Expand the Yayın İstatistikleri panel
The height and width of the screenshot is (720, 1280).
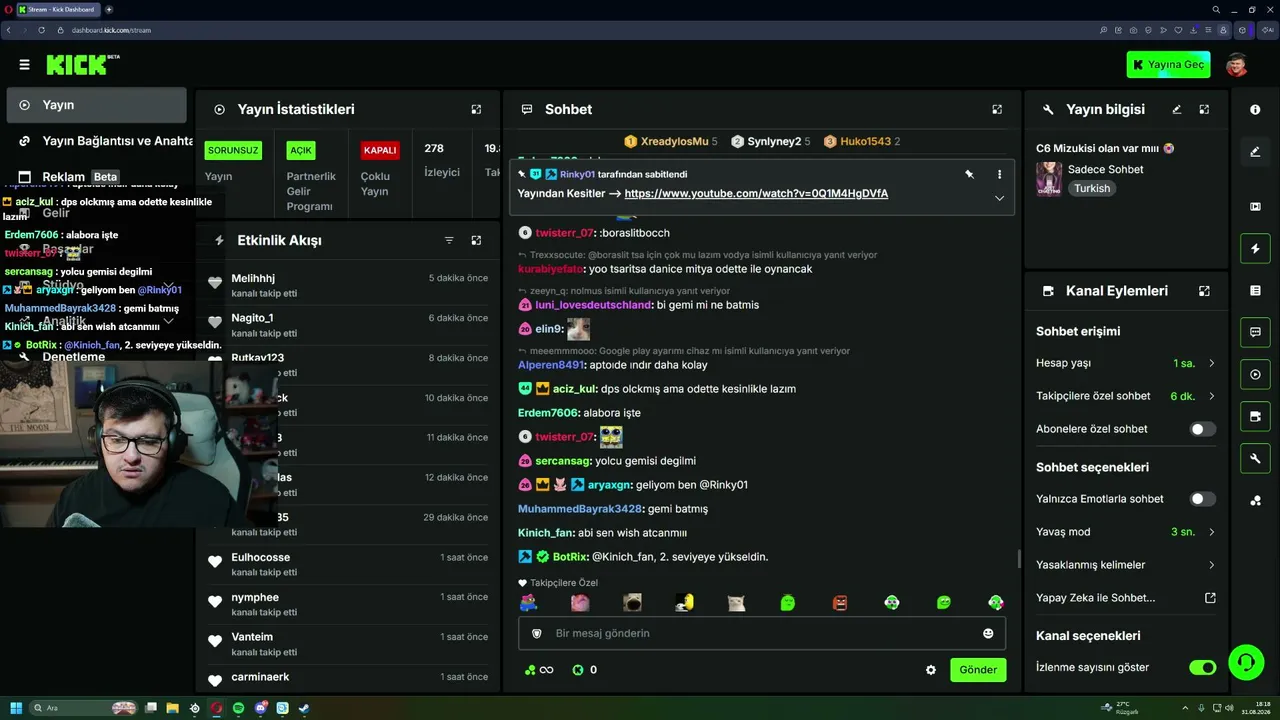[x=476, y=109]
